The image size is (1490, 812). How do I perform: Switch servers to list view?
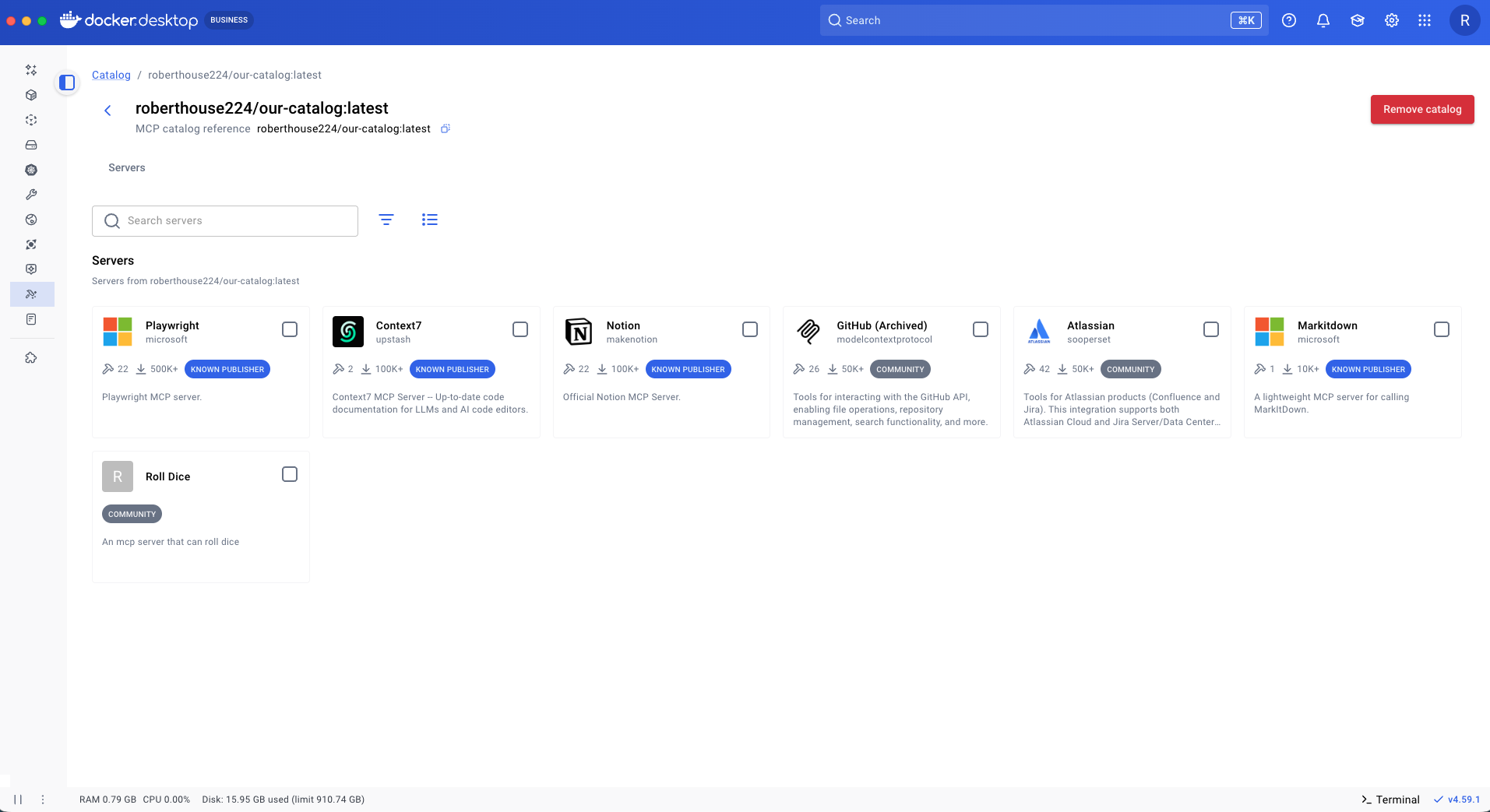pos(430,220)
